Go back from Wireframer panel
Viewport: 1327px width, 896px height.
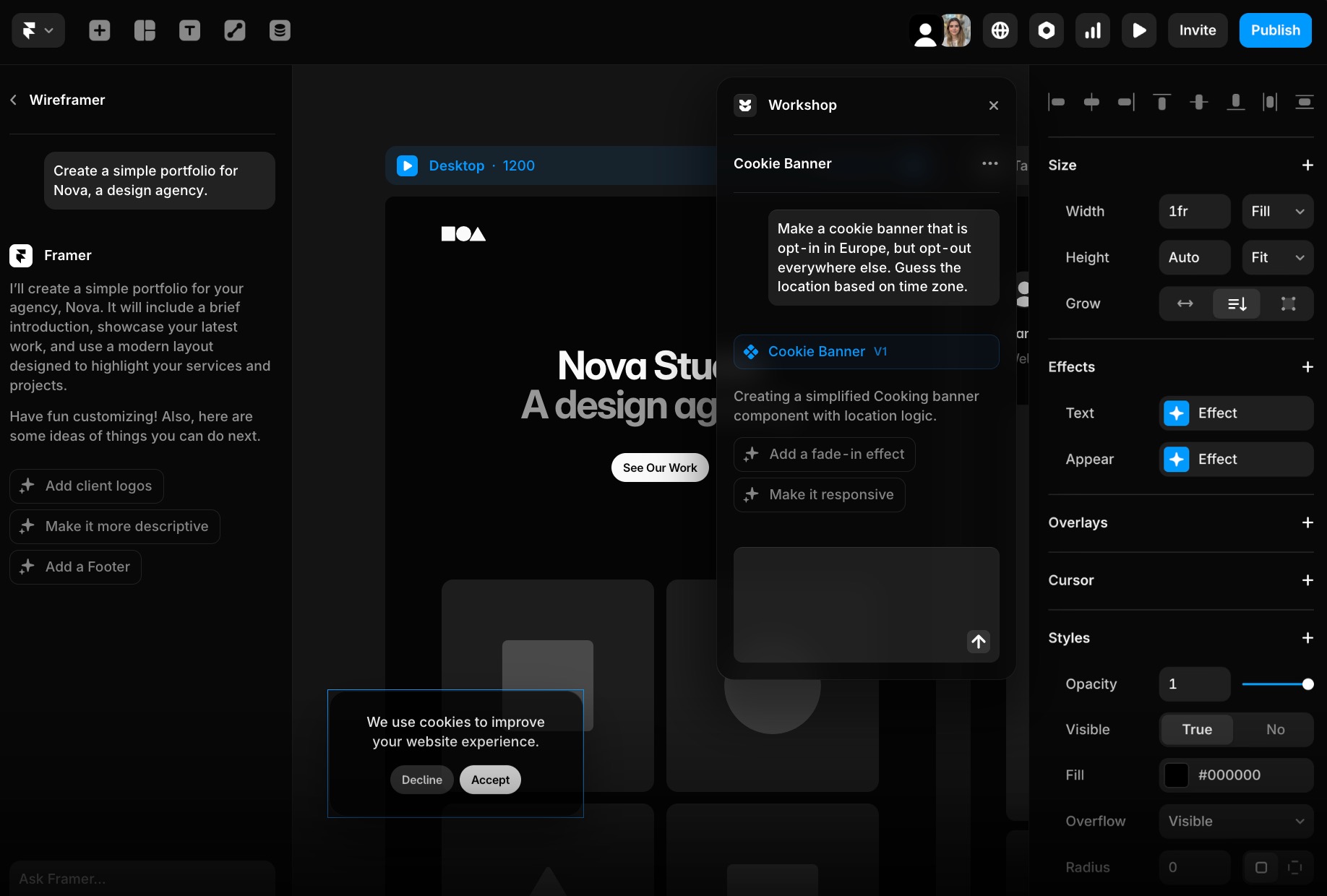tap(14, 100)
